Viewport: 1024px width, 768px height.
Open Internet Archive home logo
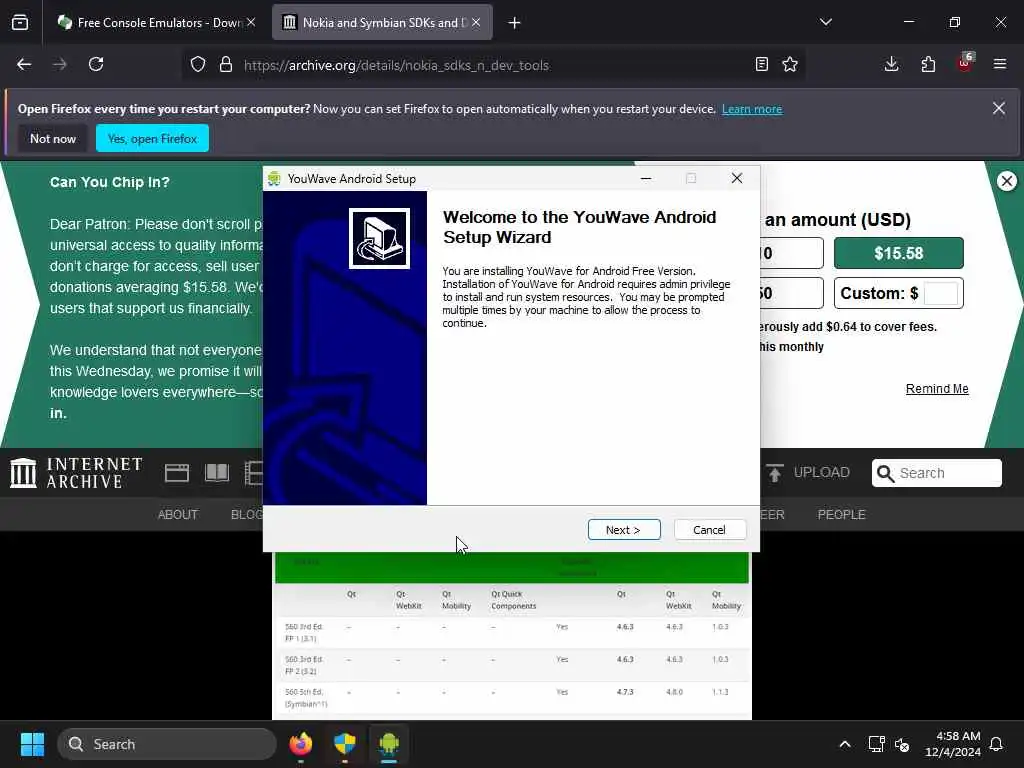(x=76, y=473)
